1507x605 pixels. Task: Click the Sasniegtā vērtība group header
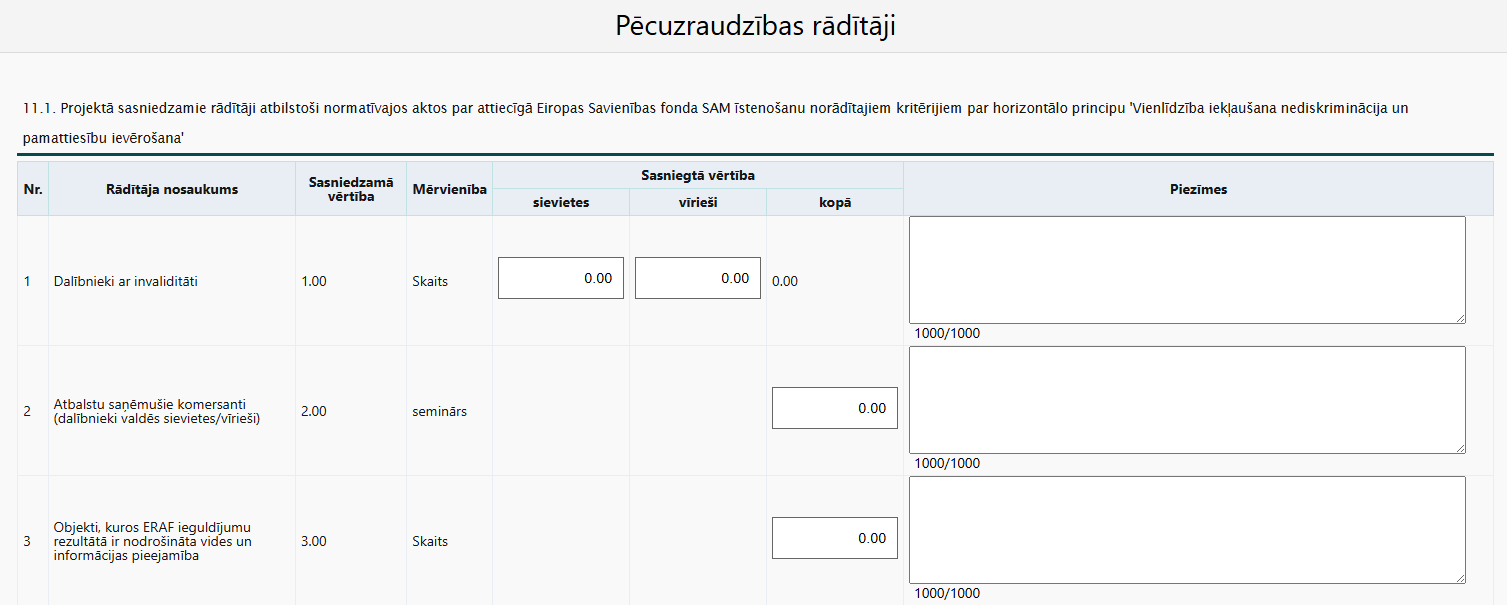click(x=698, y=175)
